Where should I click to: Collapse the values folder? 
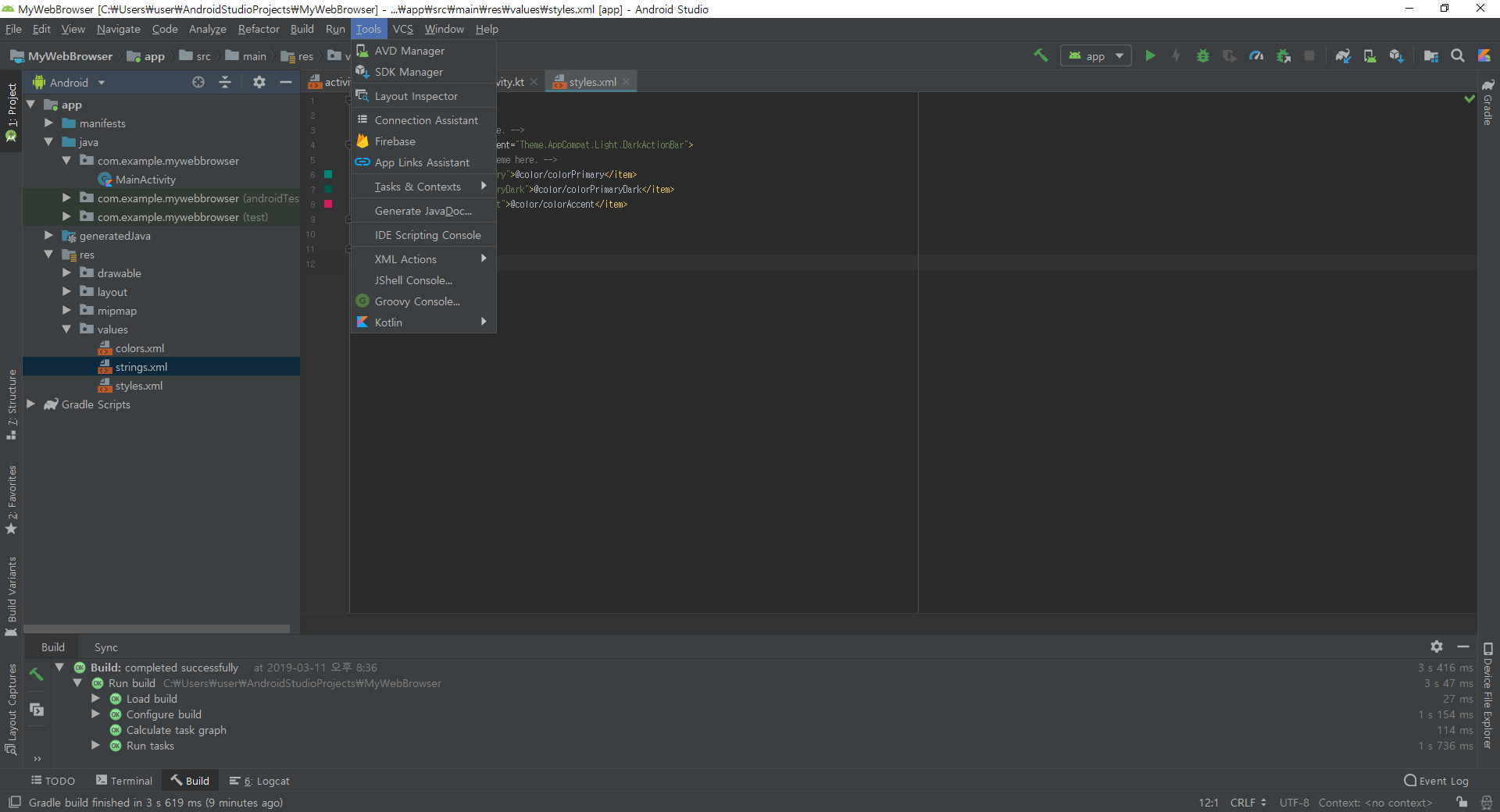coord(66,329)
